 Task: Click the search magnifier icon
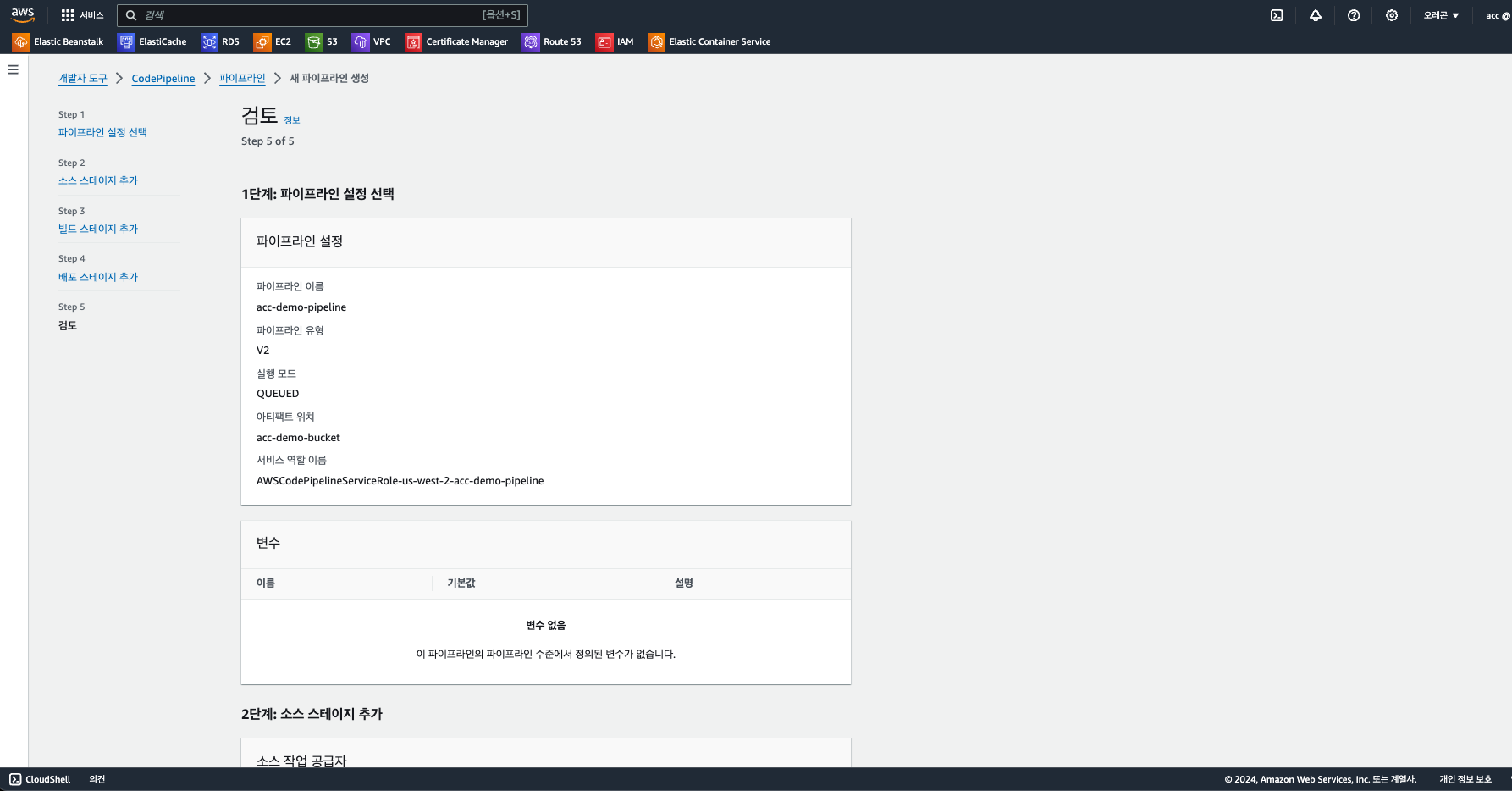(x=131, y=15)
